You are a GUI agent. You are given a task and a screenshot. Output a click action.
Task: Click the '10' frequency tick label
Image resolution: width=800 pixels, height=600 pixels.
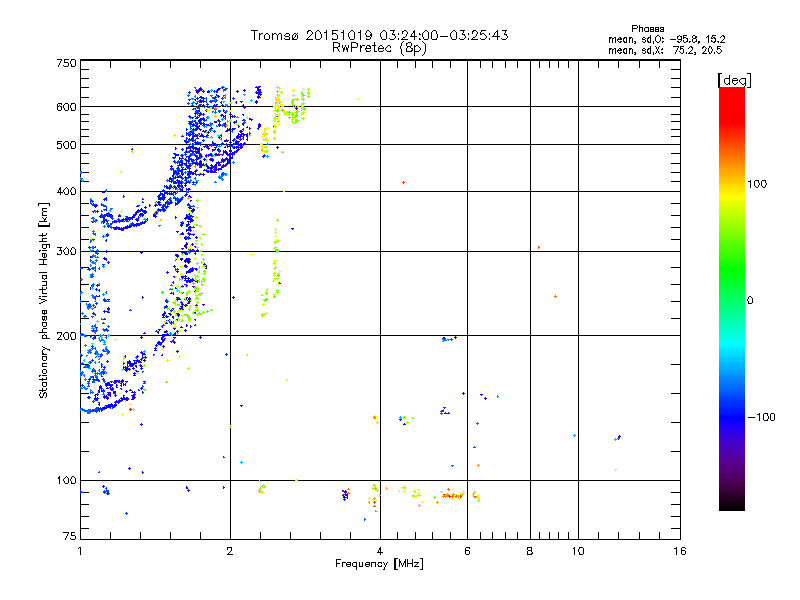click(x=578, y=551)
